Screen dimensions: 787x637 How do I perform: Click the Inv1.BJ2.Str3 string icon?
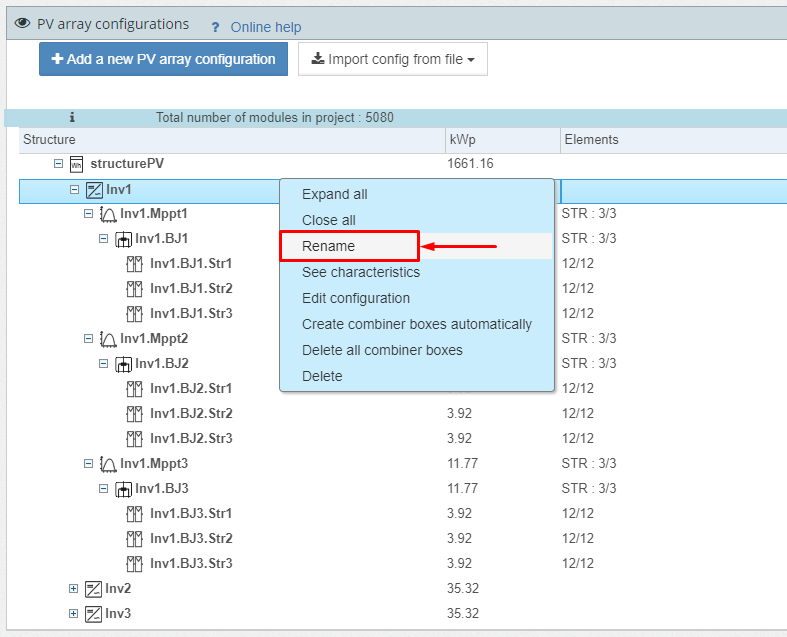coord(135,439)
